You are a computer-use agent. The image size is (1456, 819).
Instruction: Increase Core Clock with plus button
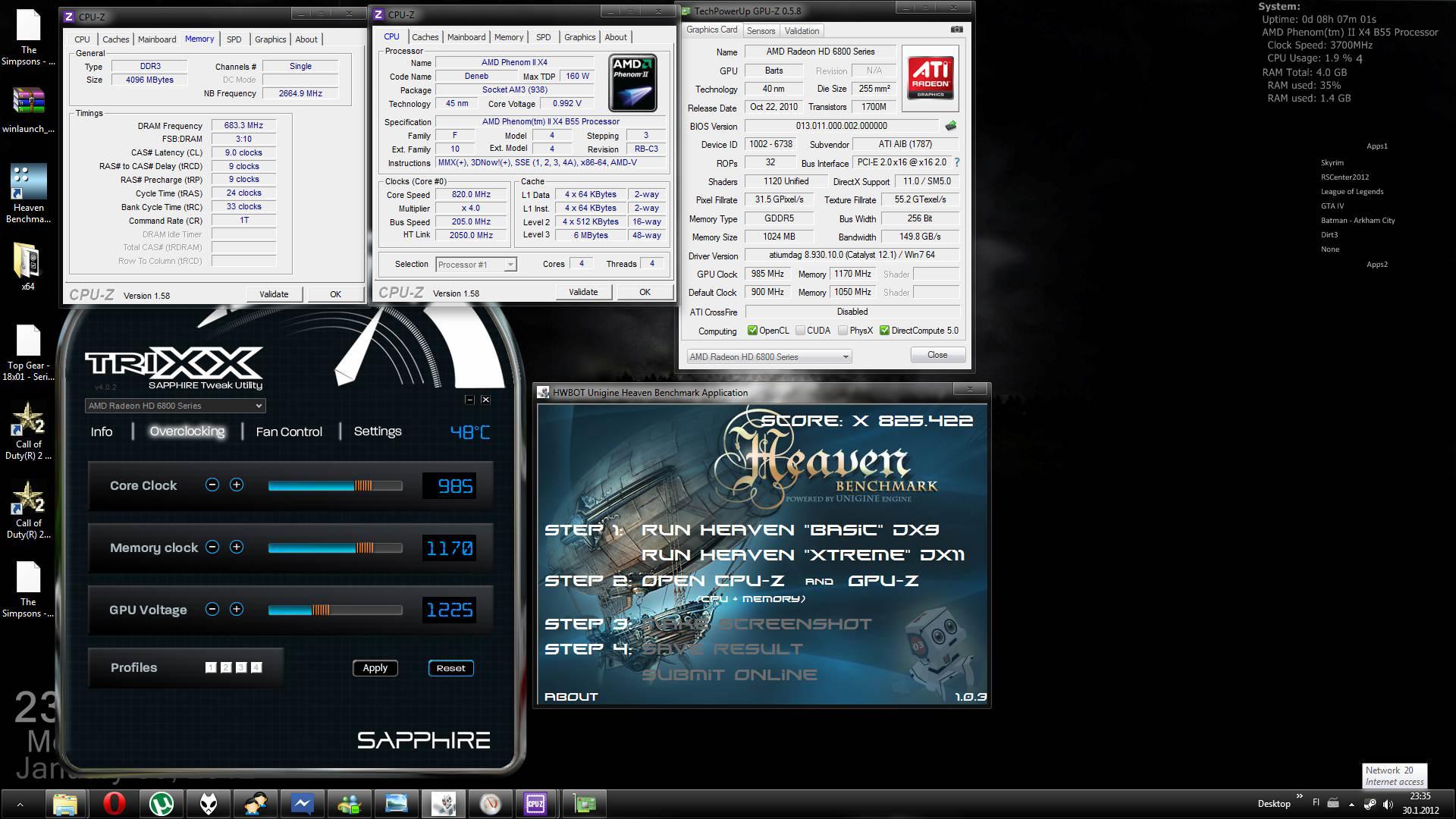pos(237,485)
